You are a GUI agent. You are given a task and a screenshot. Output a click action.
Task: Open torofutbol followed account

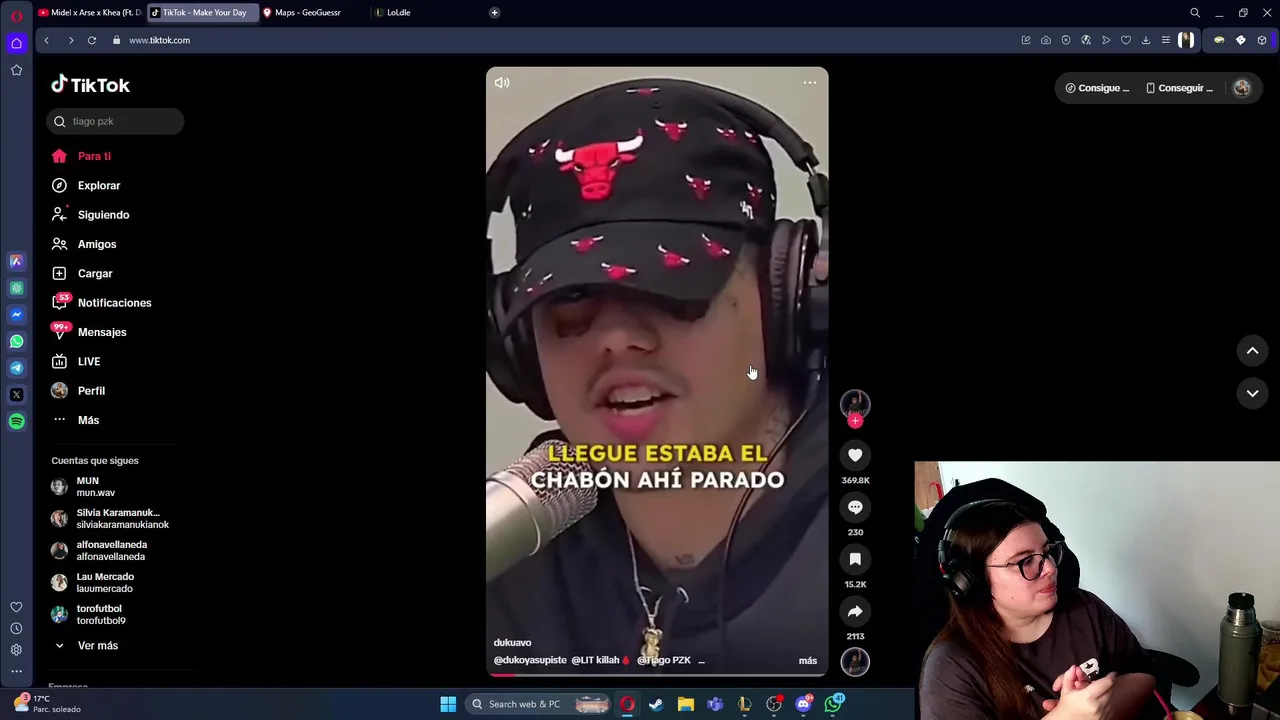tap(90, 615)
